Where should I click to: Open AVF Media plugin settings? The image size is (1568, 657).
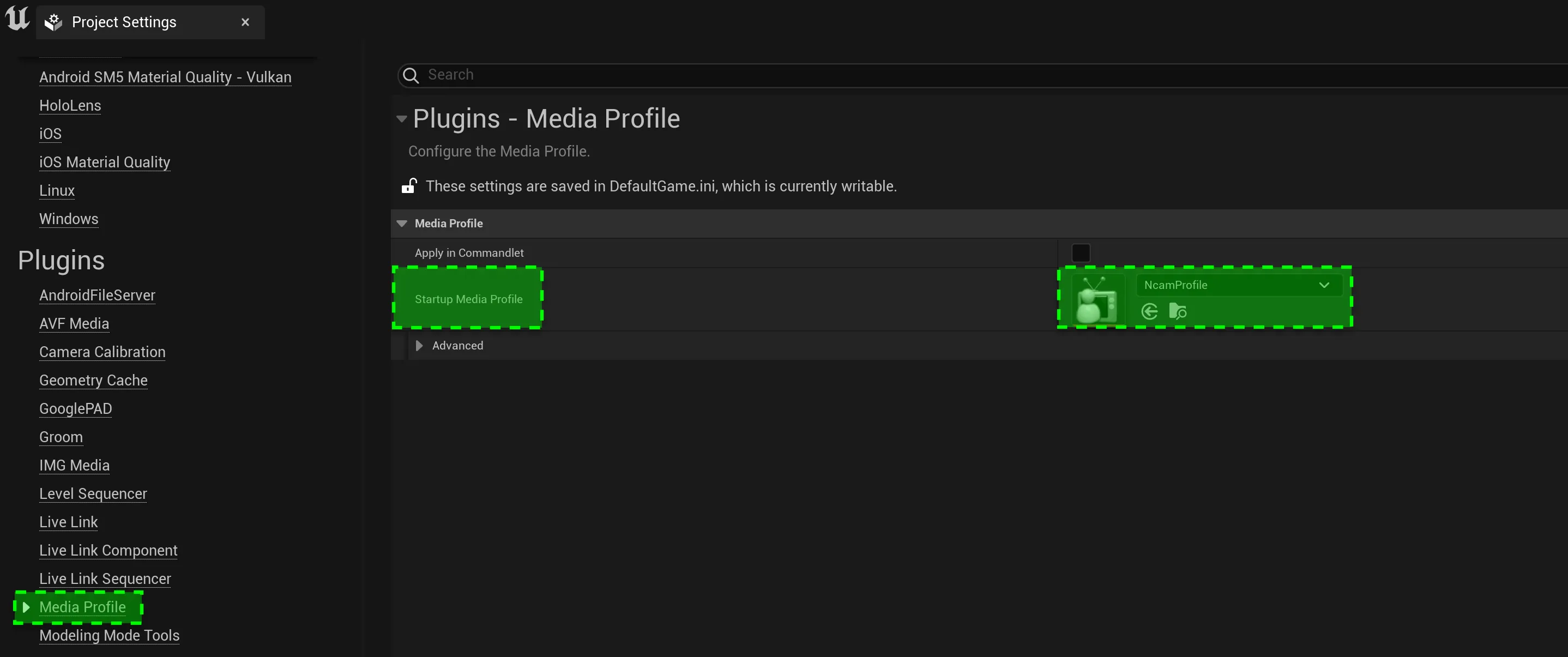(74, 323)
